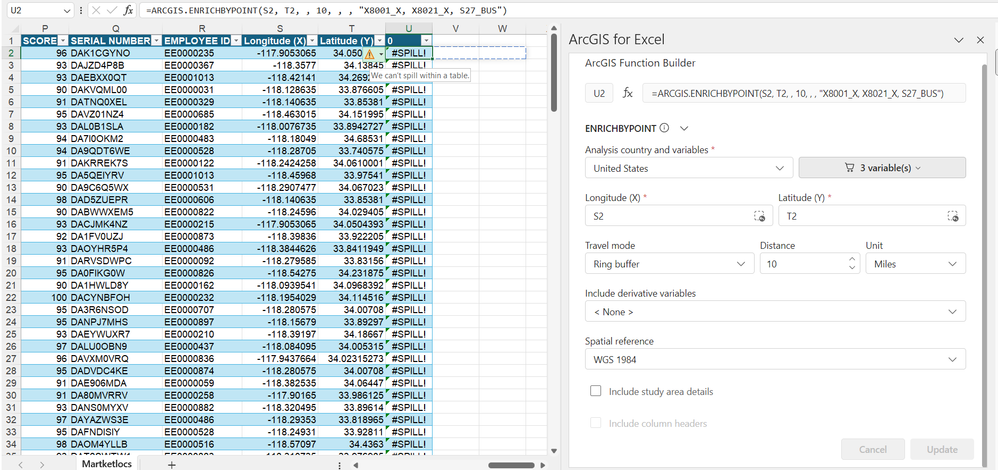Select cell with serial DACYNBFOH
The height and width of the screenshot is (470, 998).
click(115, 297)
